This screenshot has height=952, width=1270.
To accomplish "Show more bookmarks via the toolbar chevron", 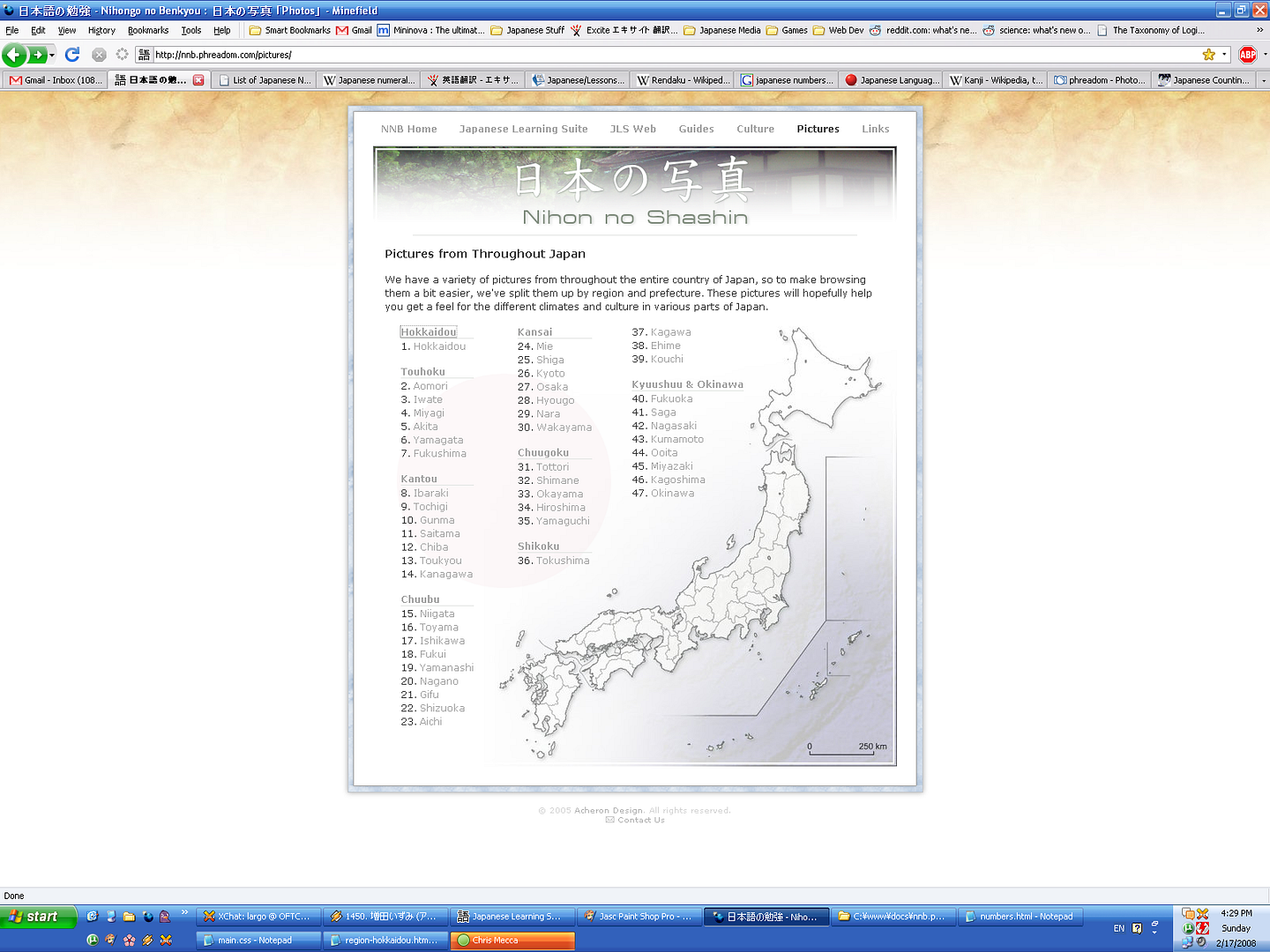I will coord(1259,30).
